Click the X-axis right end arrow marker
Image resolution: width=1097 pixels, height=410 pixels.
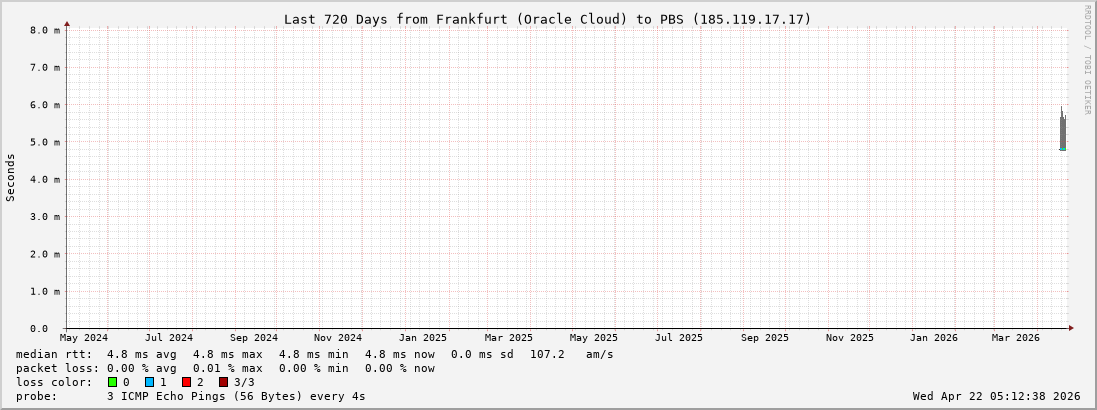pyautogui.click(x=1071, y=327)
